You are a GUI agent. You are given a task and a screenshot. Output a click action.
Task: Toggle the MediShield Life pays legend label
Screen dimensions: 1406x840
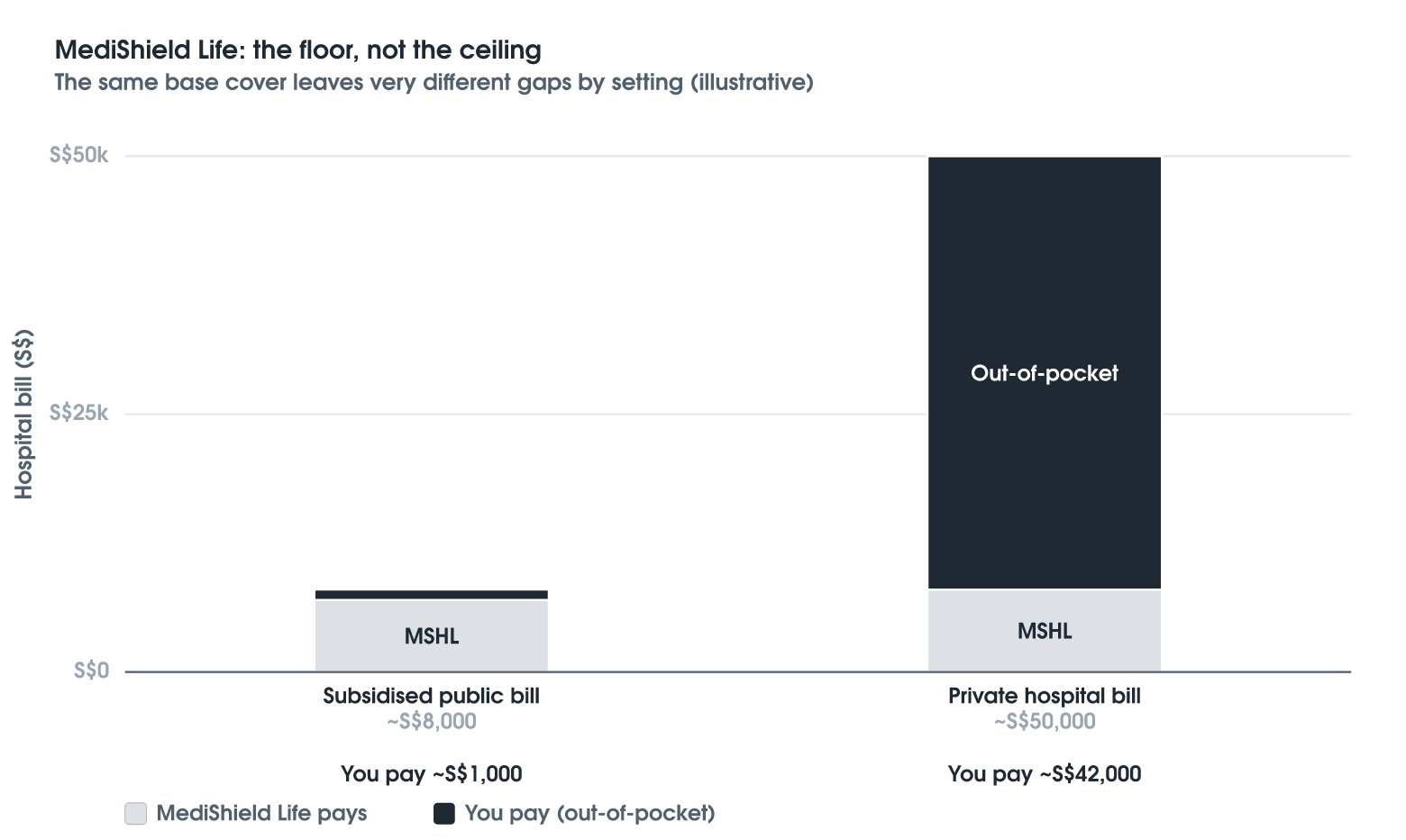(x=261, y=813)
